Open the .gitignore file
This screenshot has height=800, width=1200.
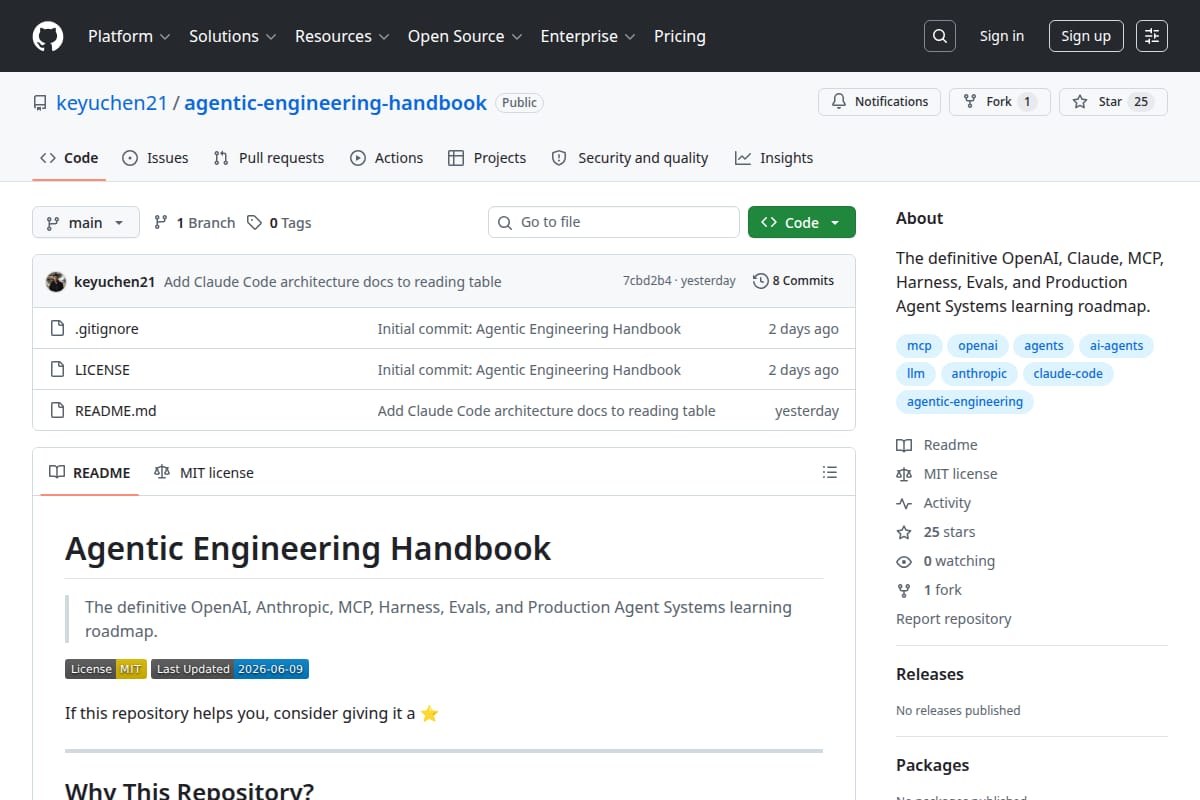tap(107, 329)
